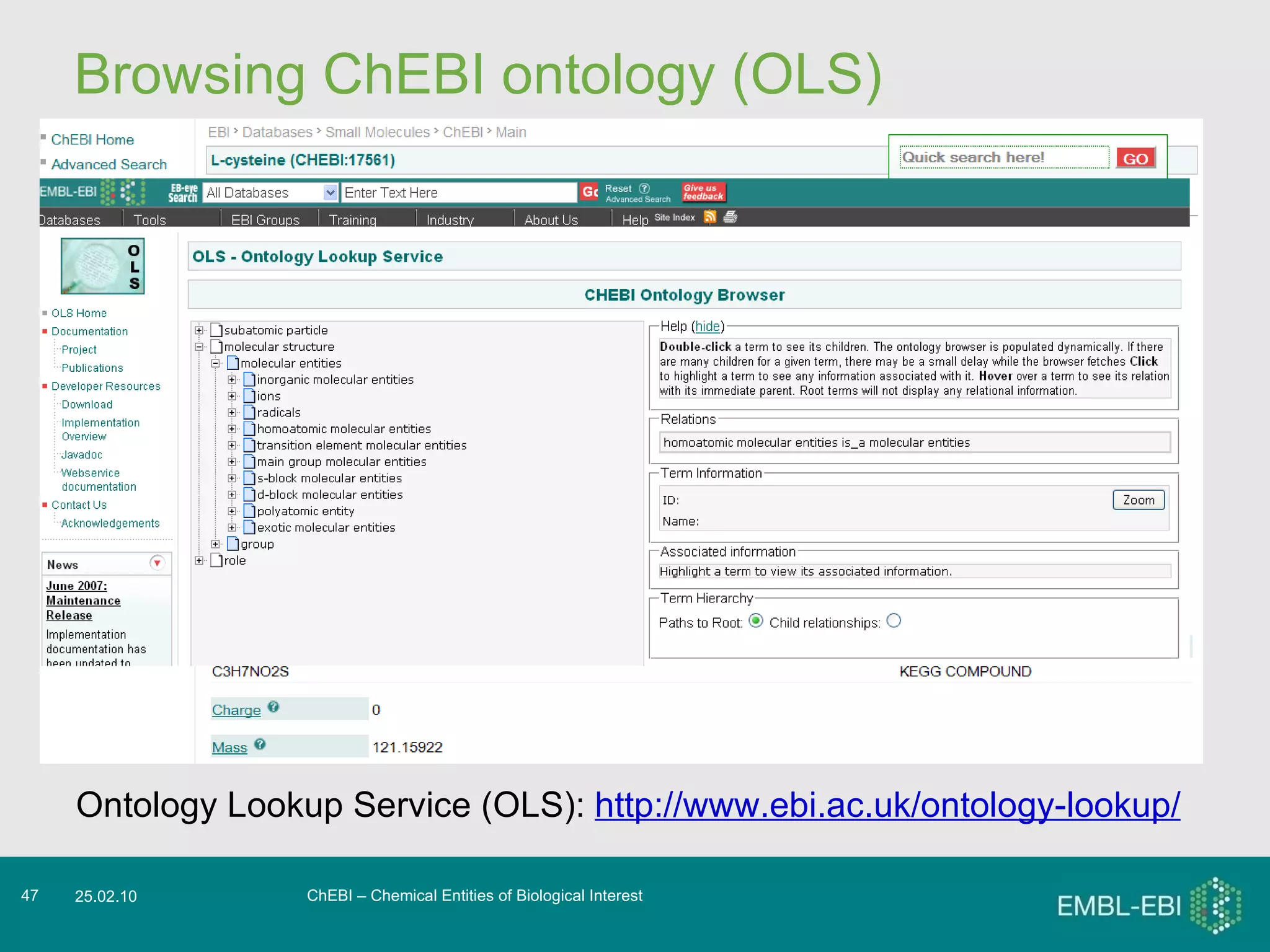
Task: Collapse the News panel arrow icon
Action: coord(158,563)
